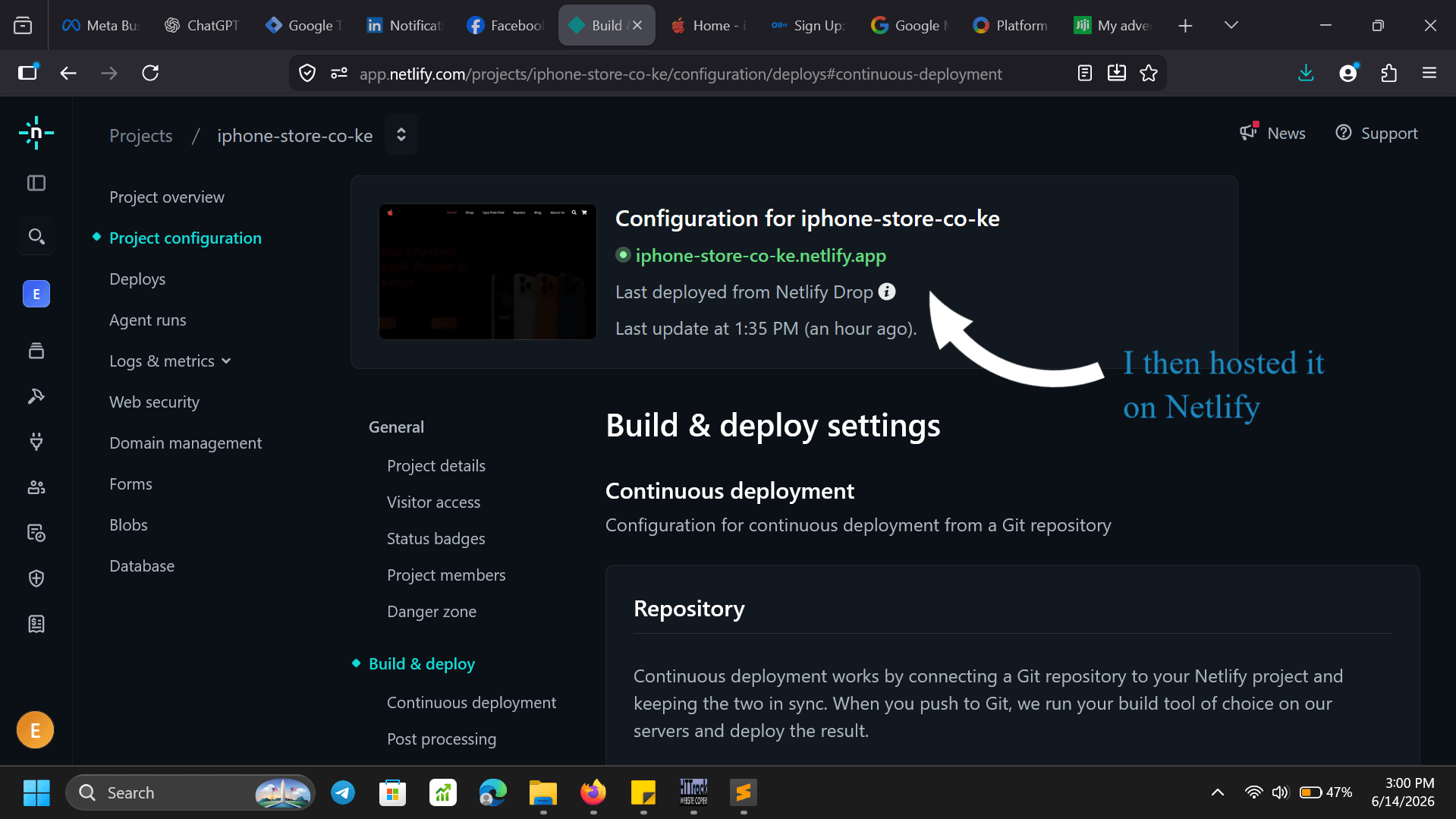Open File Explorer from the taskbar
The height and width of the screenshot is (819, 1456).
click(543, 792)
